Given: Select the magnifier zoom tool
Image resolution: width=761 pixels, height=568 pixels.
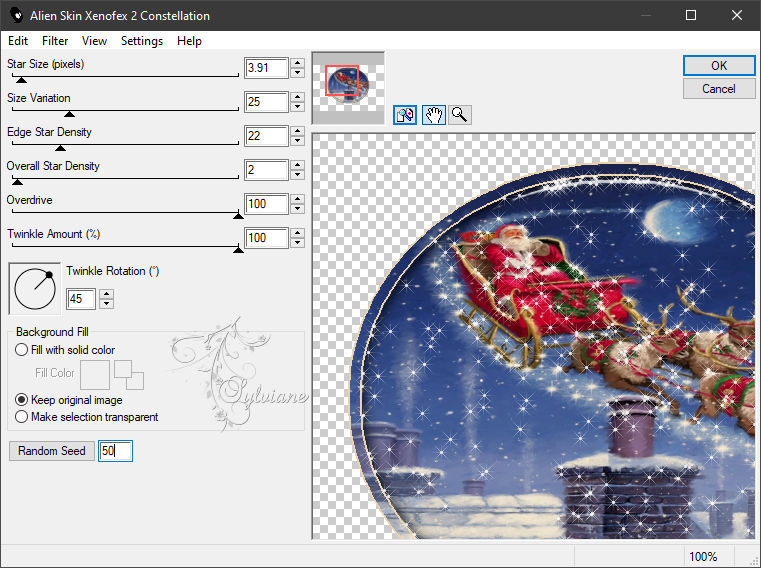Looking at the screenshot, I should coord(459,115).
